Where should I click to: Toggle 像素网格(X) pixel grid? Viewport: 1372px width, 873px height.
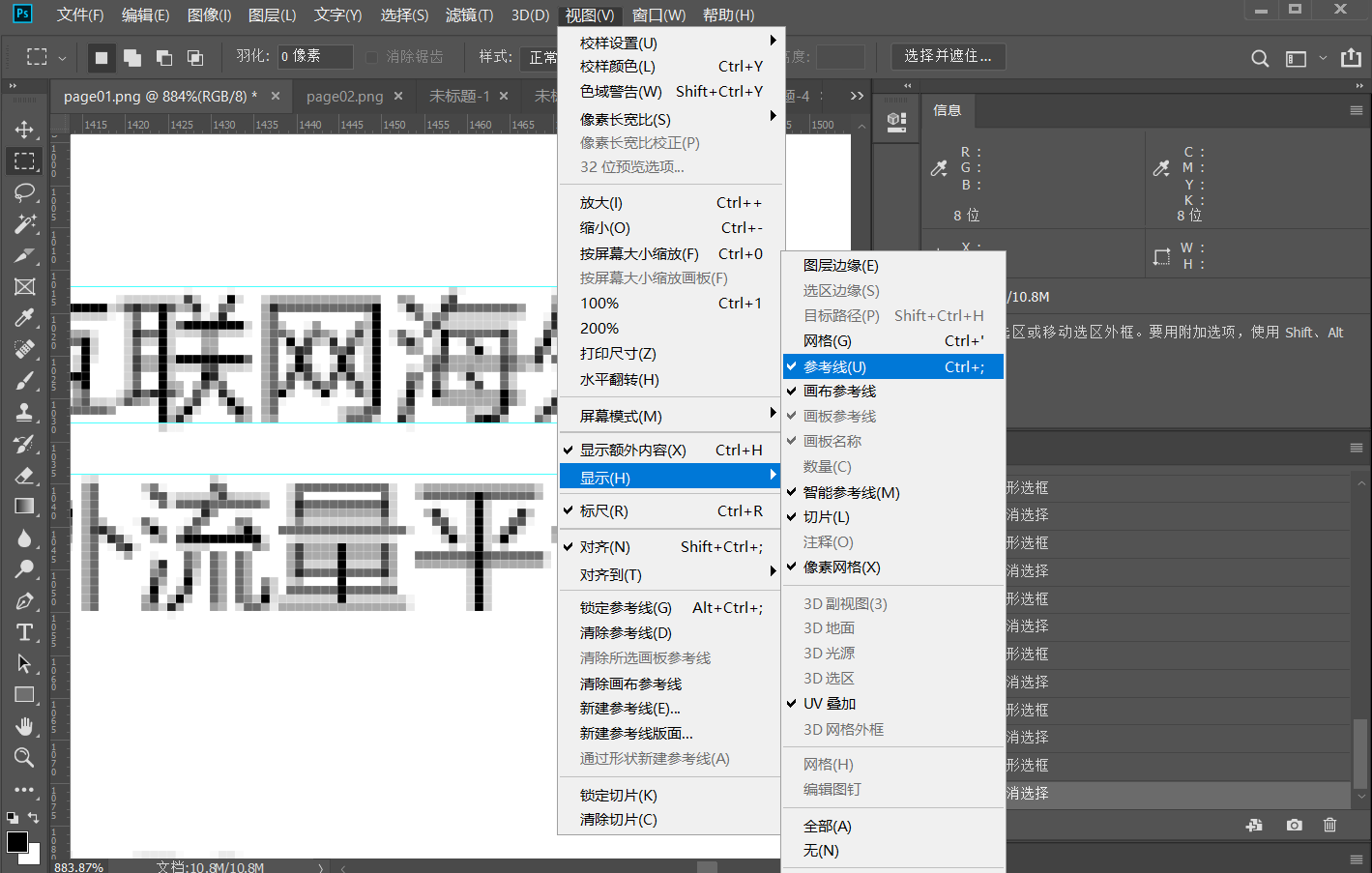point(893,567)
